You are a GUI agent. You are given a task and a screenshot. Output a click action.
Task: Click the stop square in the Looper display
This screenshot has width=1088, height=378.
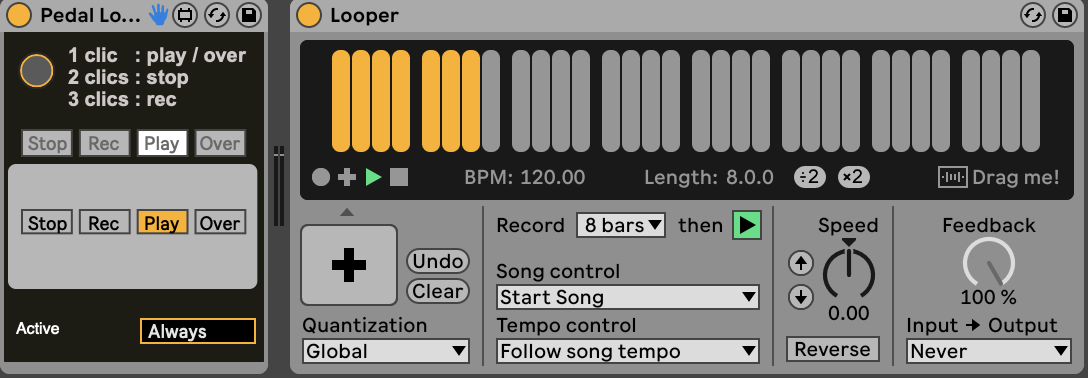click(x=399, y=178)
